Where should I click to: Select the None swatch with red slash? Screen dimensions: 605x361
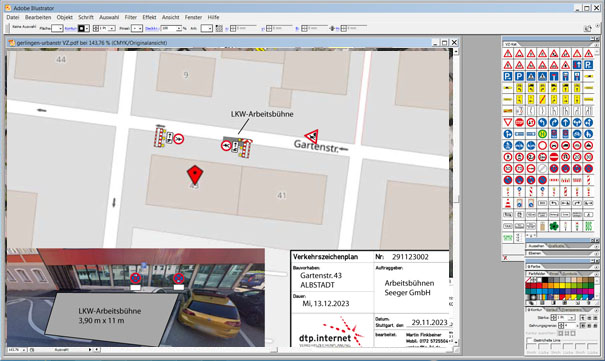[x=528, y=280]
